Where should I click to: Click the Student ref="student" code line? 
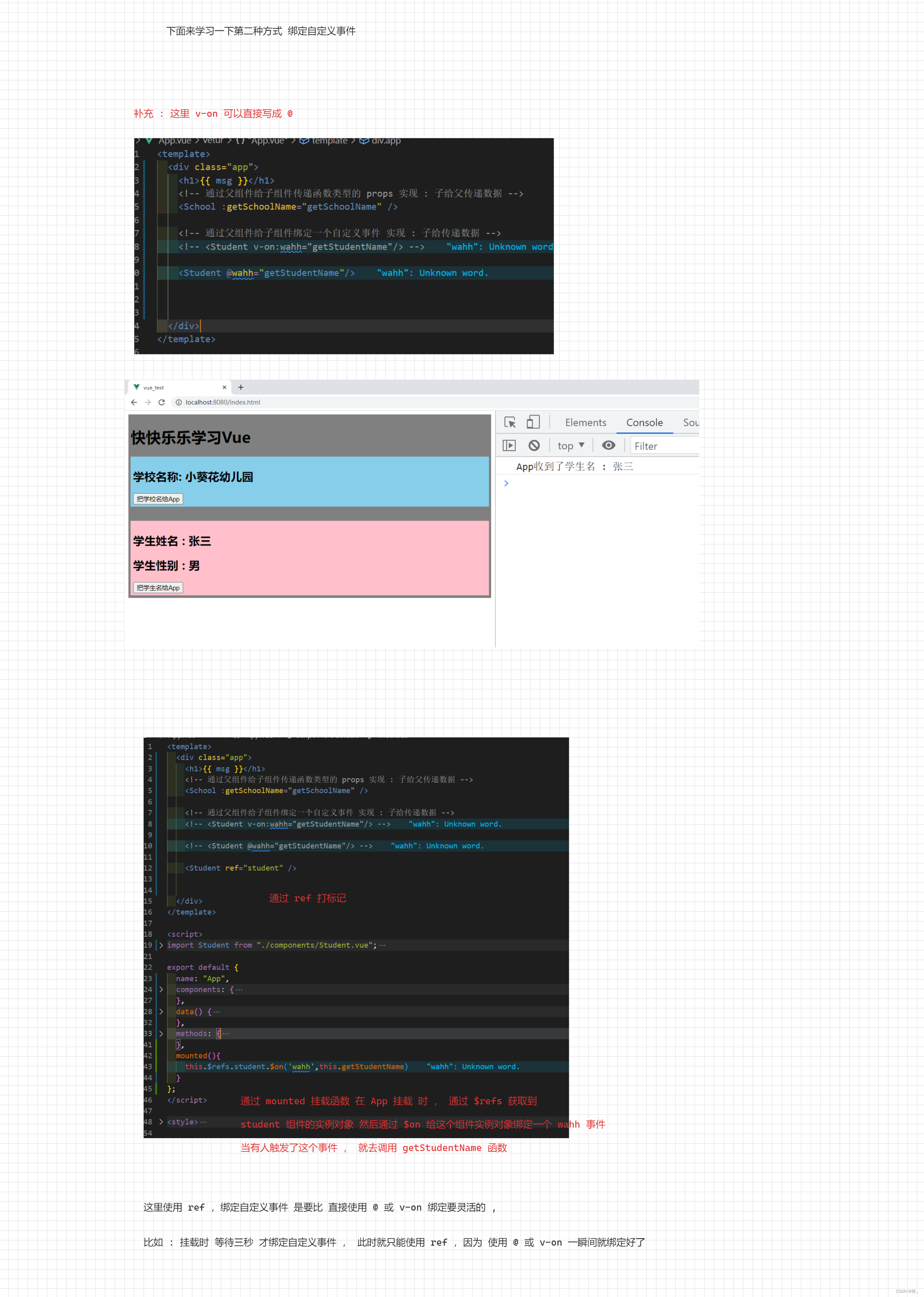241,868
